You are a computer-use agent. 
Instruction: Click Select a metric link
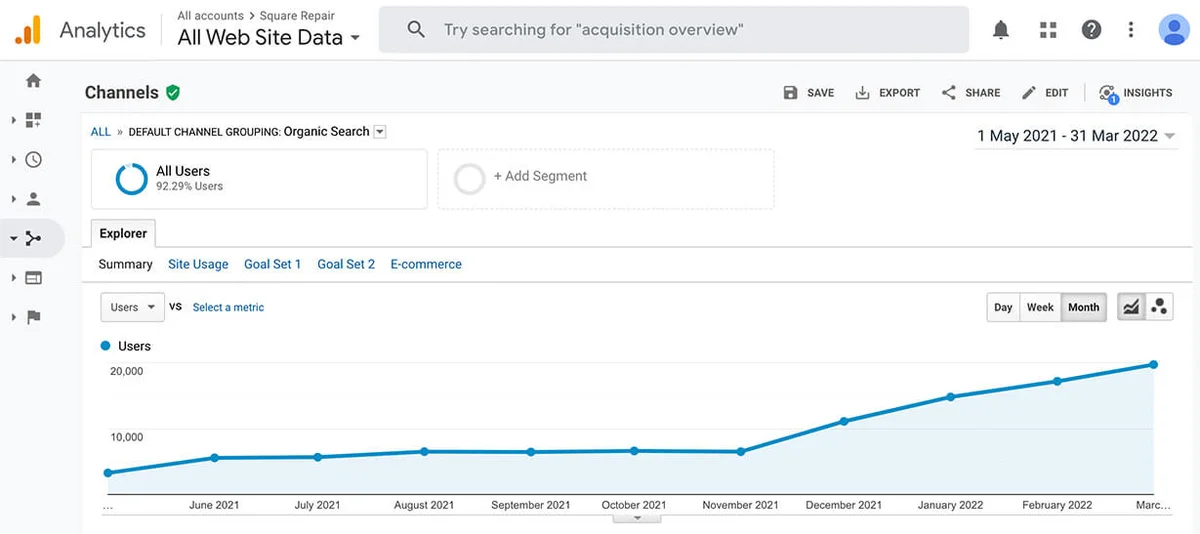tap(228, 307)
